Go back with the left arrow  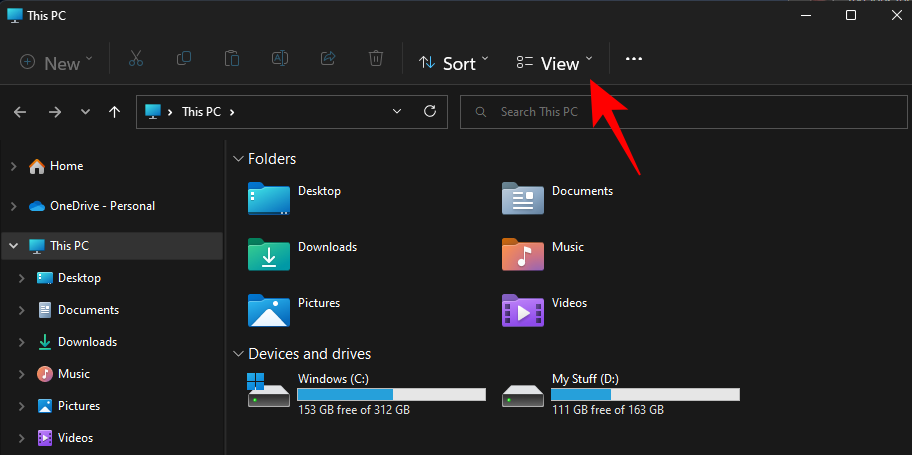coord(20,112)
